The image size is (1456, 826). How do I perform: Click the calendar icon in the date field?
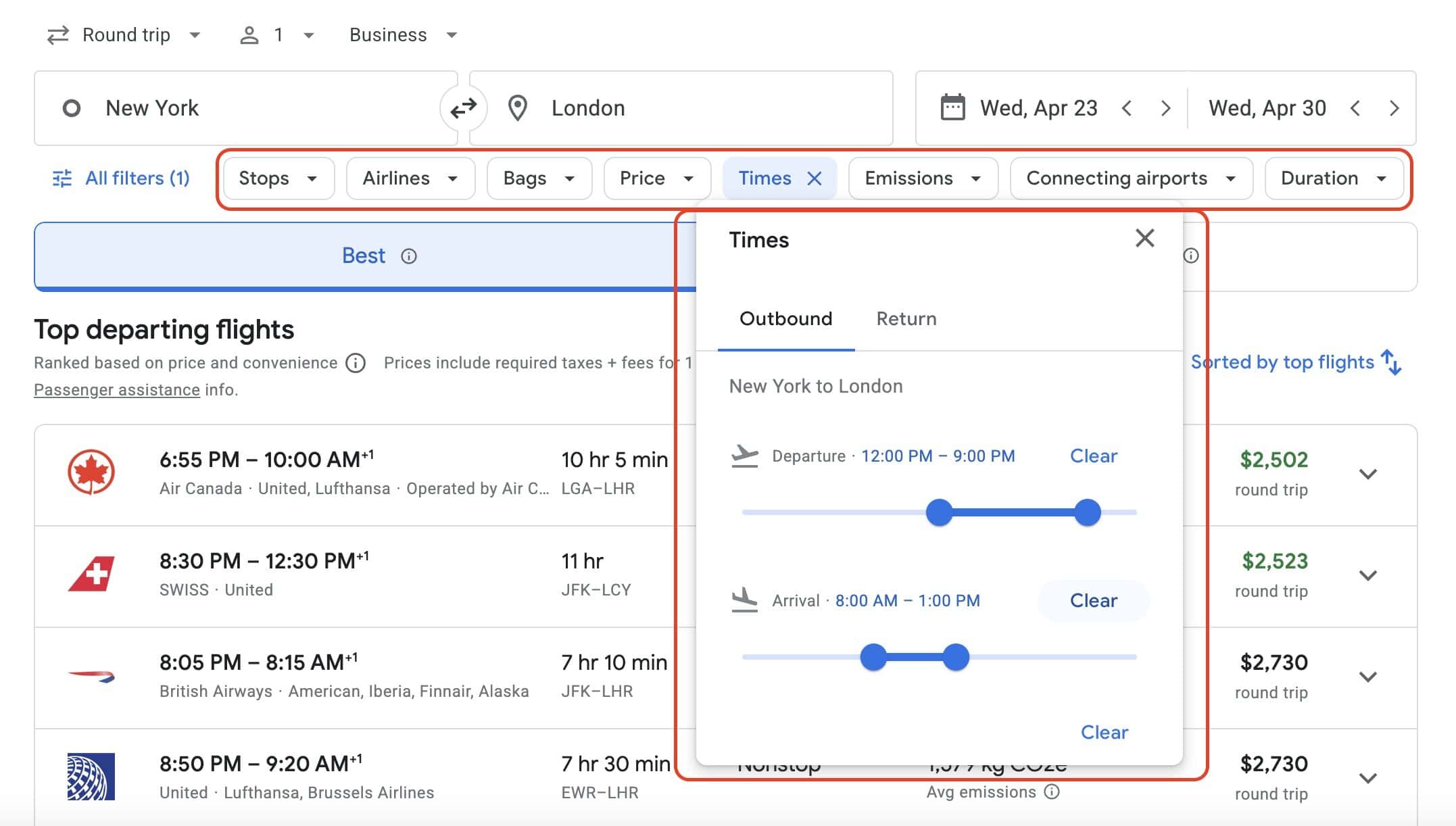coord(952,107)
